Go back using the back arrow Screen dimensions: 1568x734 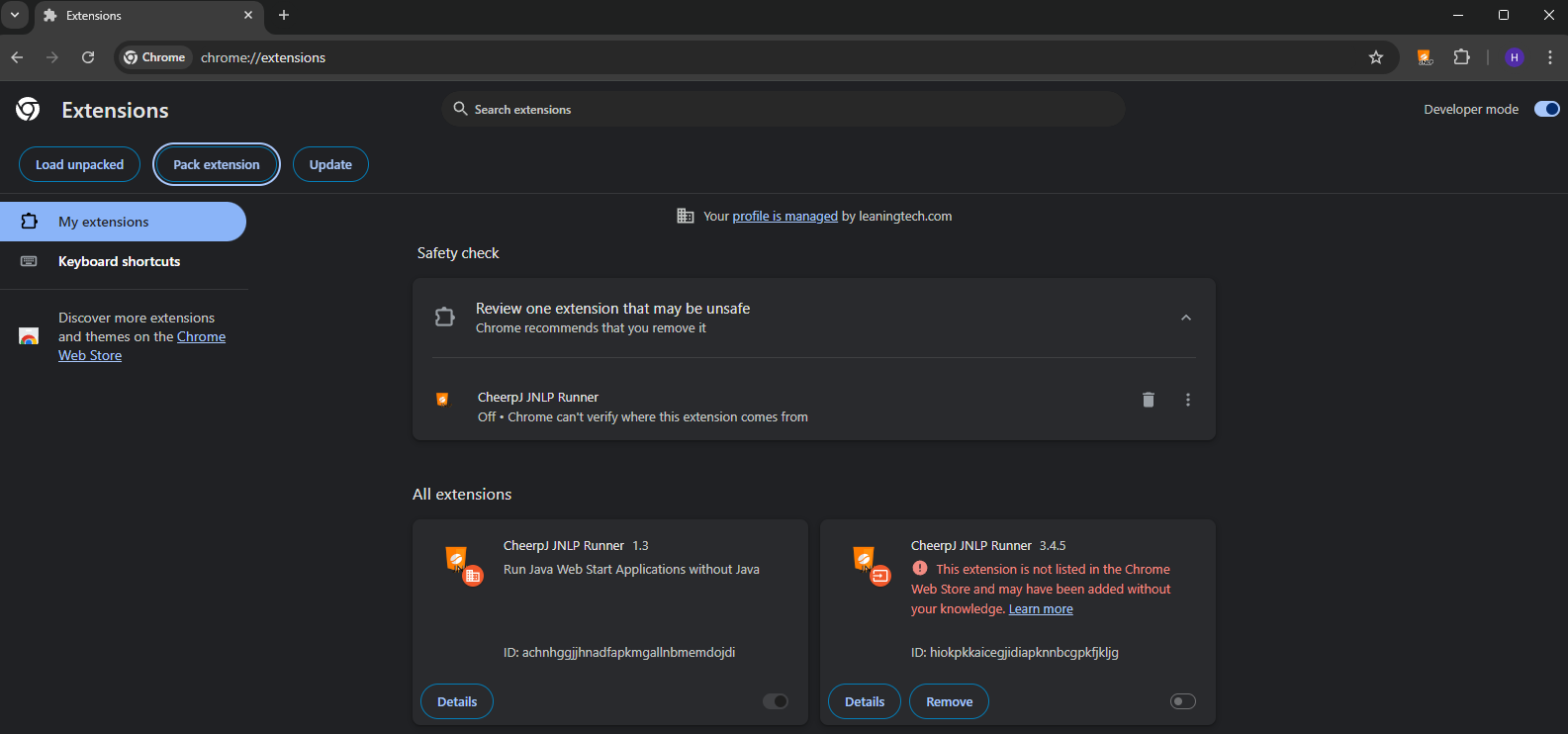pyautogui.click(x=17, y=57)
